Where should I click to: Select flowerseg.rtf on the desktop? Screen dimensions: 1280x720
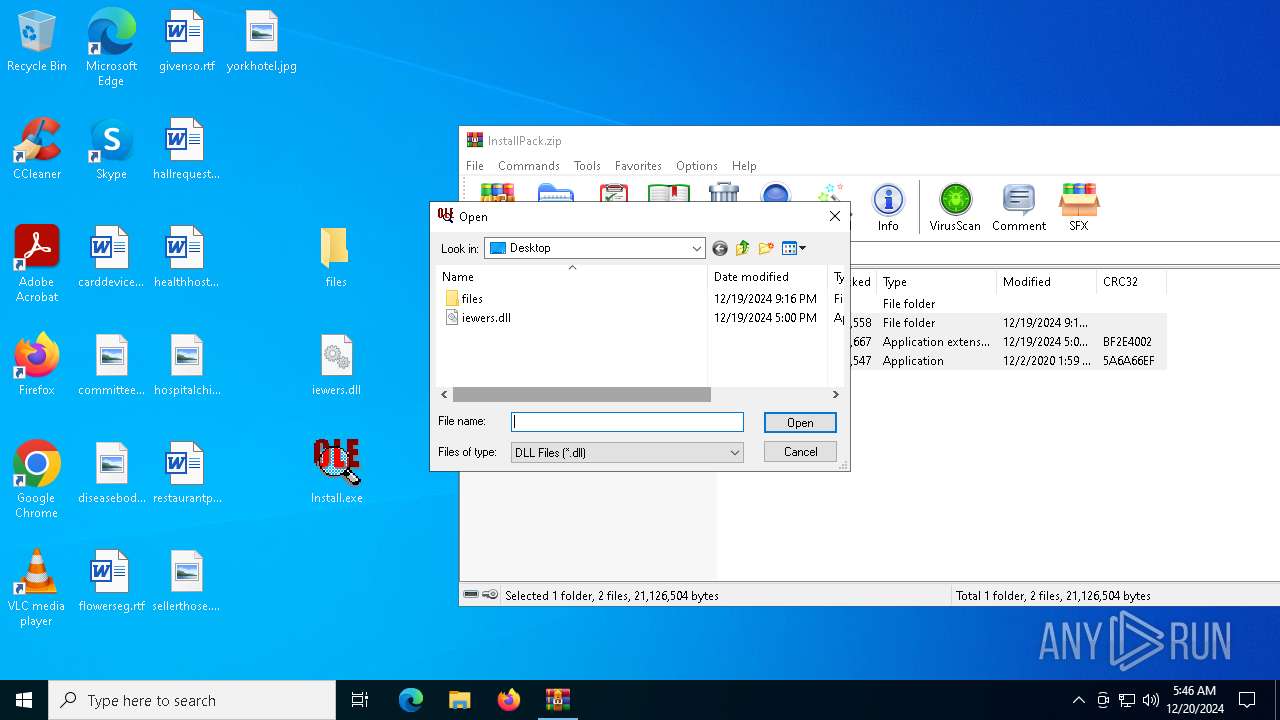(x=111, y=581)
